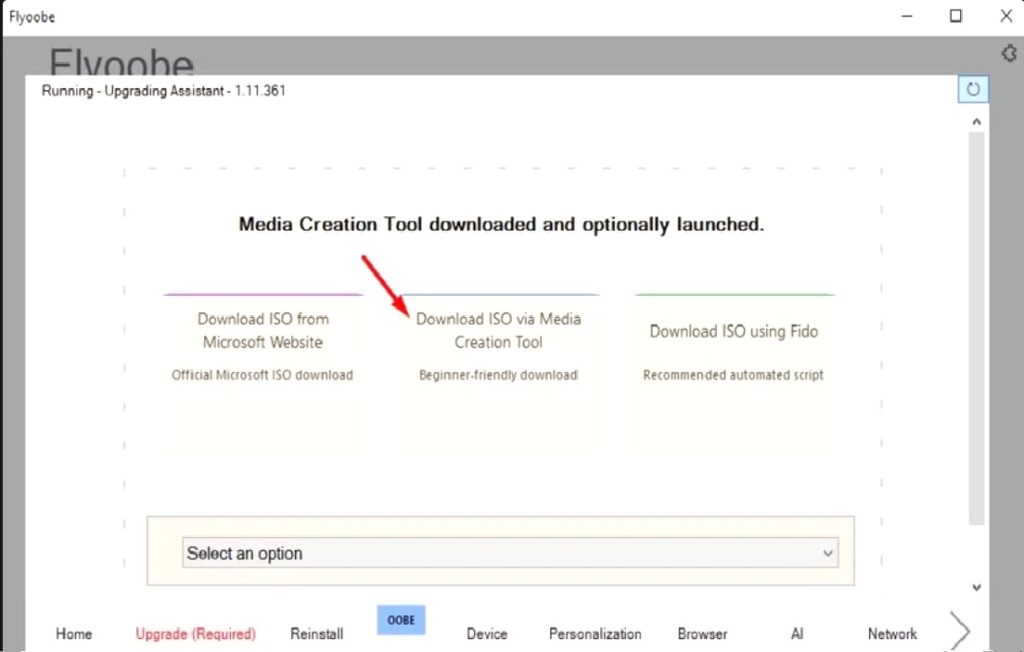This screenshot has height=652, width=1024.
Task: Click the scroll up arrow
Action: (977, 120)
